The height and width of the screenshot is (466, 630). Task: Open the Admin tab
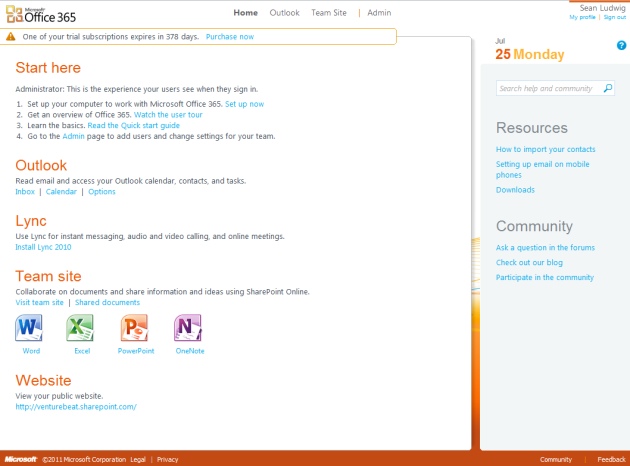(x=379, y=13)
